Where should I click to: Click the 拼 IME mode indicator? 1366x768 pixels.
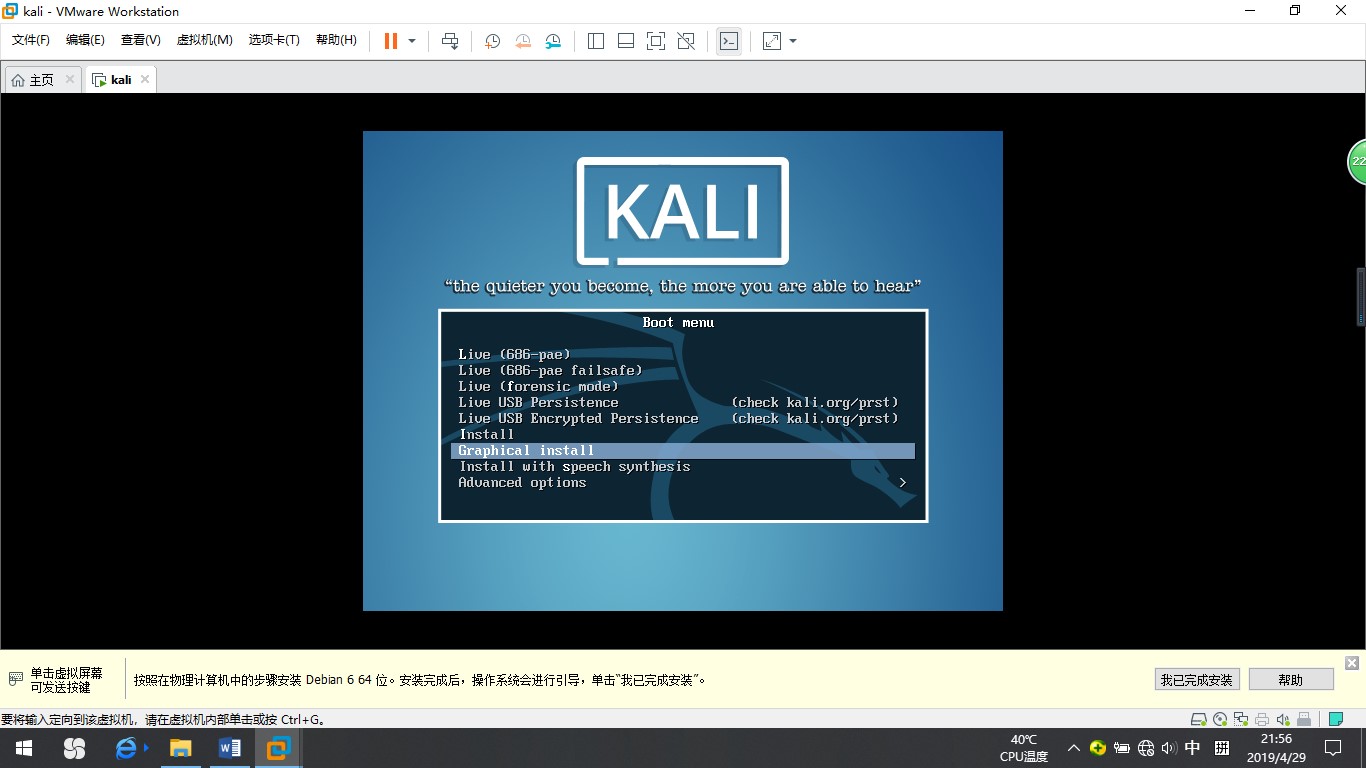[x=1222, y=748]
